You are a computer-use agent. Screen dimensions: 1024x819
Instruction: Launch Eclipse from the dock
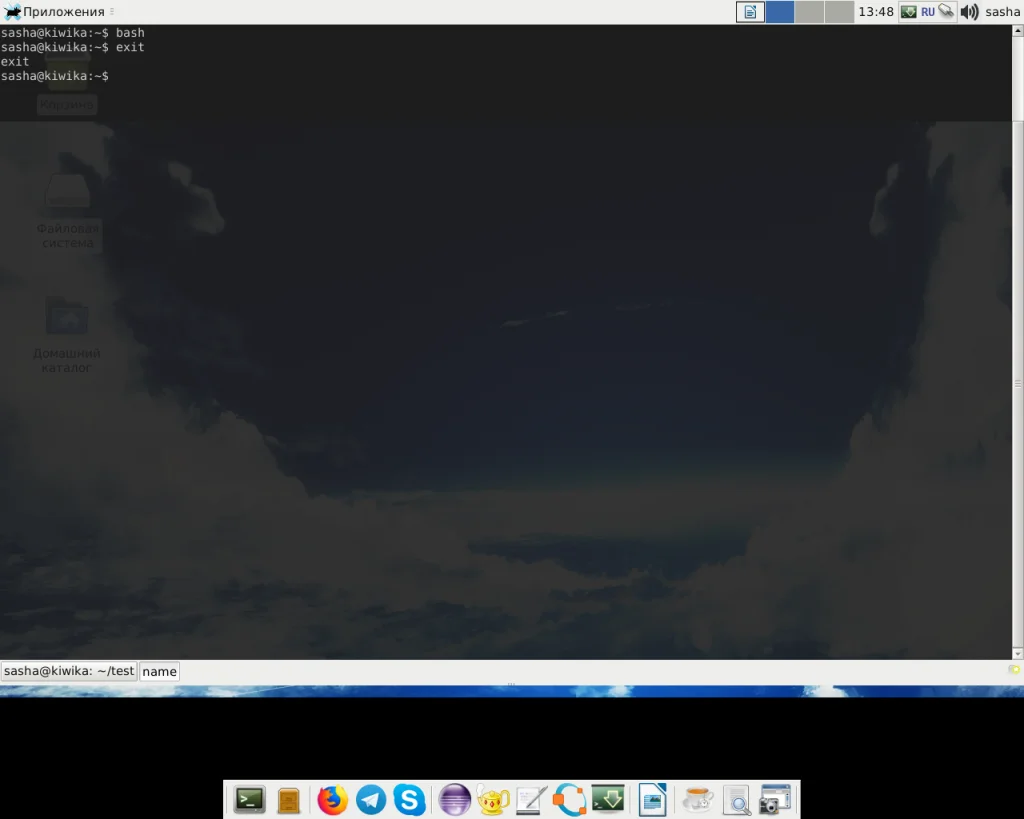coord(455,799)
